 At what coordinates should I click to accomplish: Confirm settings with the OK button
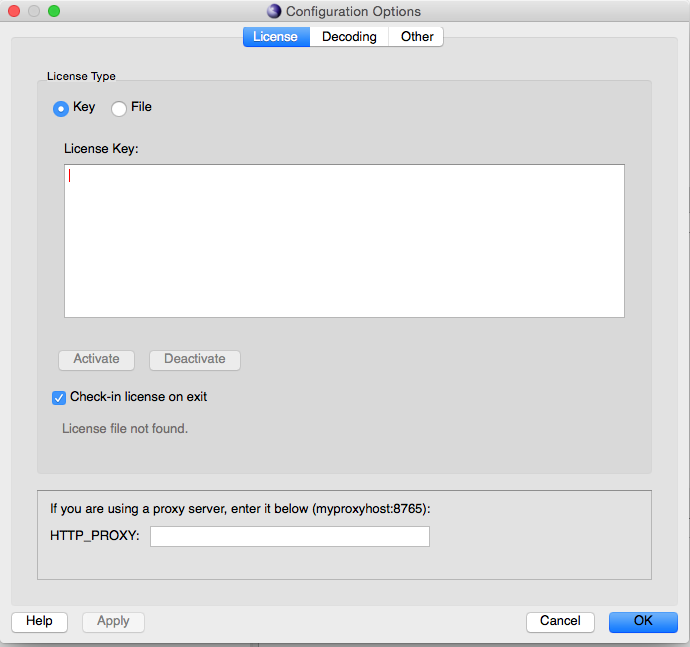tap(643, 621)
